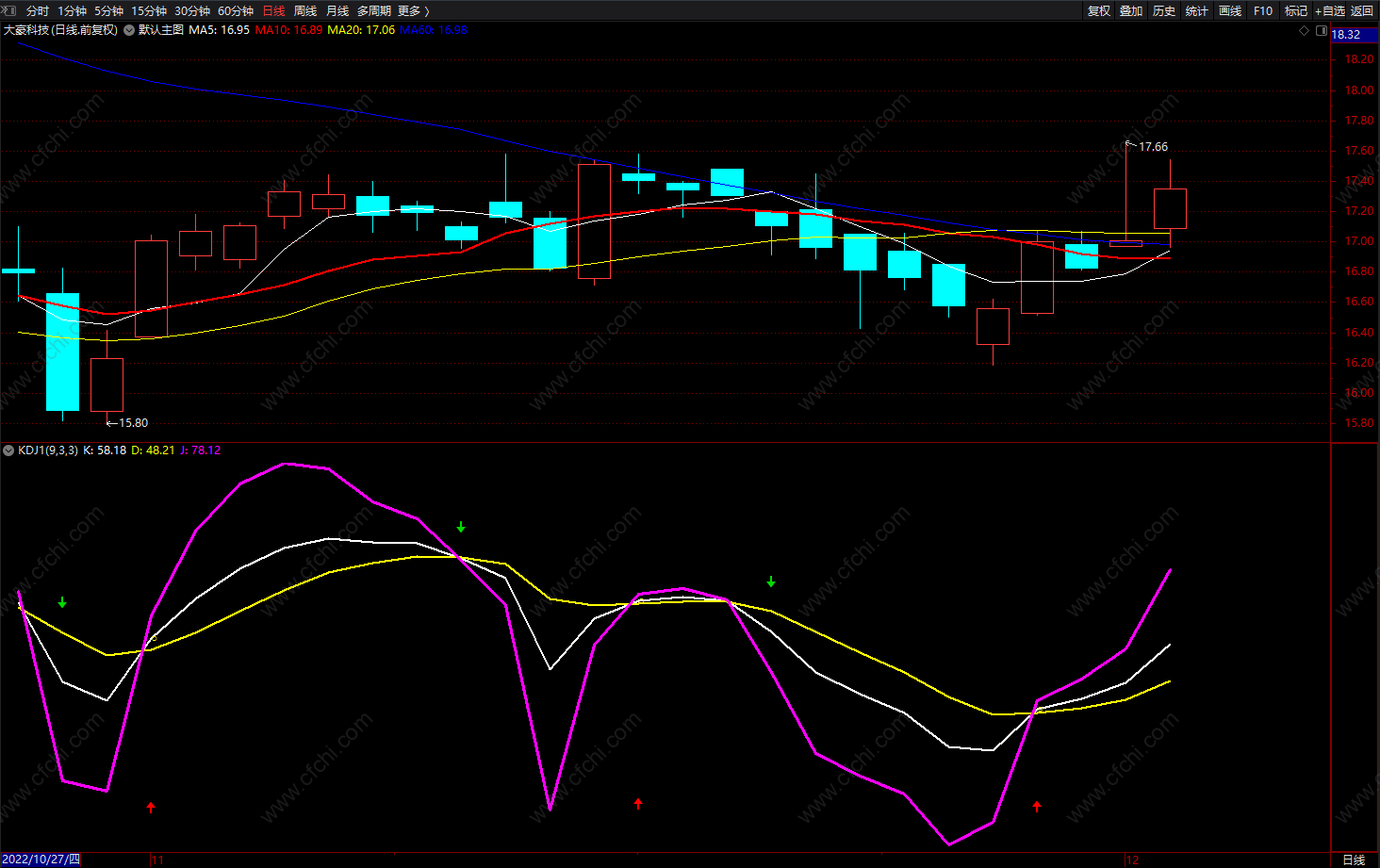
Task: Click the J: 78.12 value
Action: tap(200, 450)
